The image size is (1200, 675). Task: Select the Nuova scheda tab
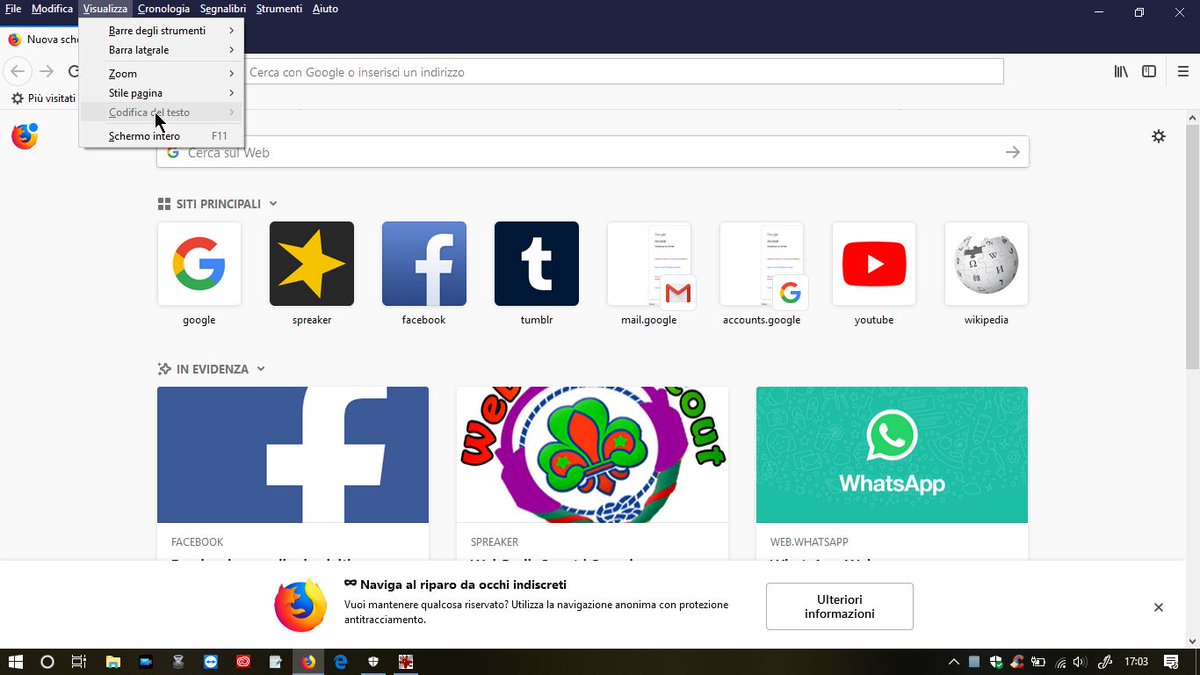pyautogui.click(x=42, y=39)
